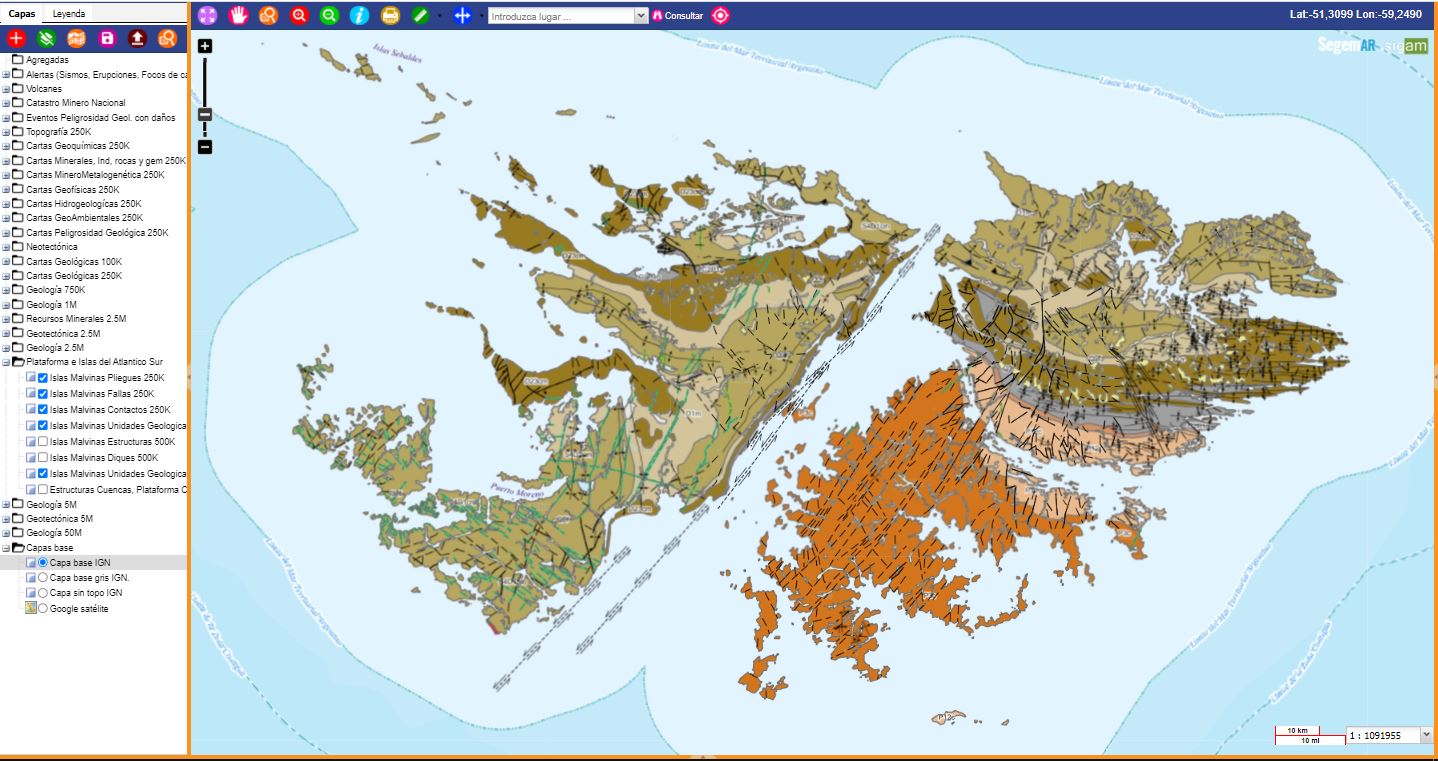
Task: Open the map scale dropdown
Action: 1424,734
